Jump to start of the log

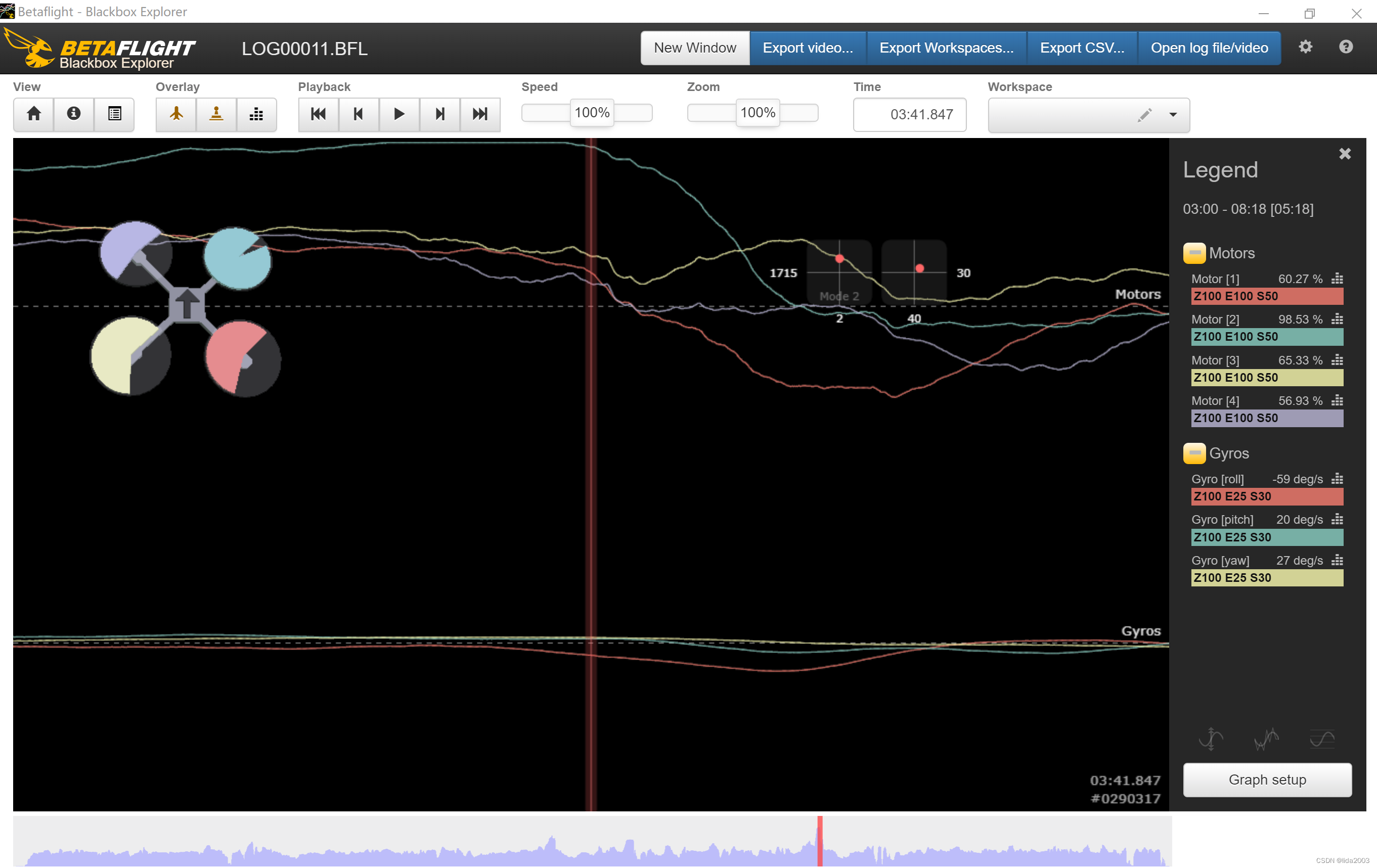coord(319,114)
